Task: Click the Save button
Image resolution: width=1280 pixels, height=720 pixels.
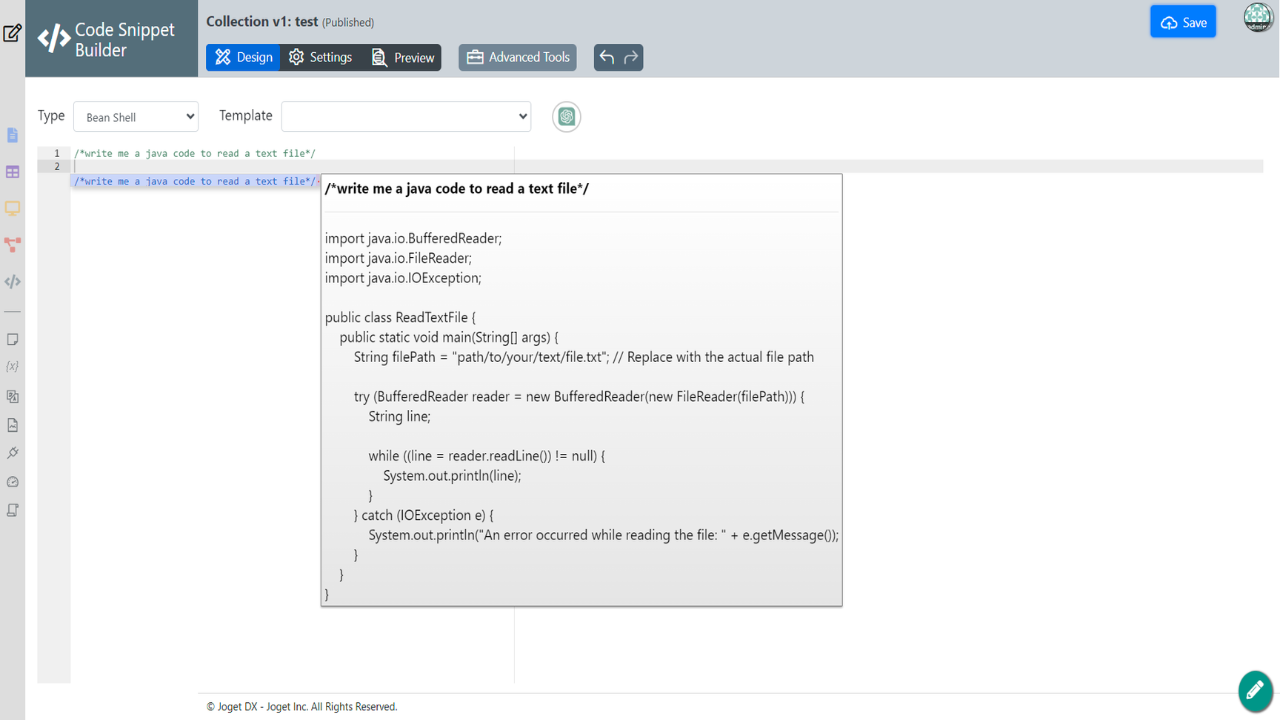Action: pyautogui.click(x=1182, y=23)
